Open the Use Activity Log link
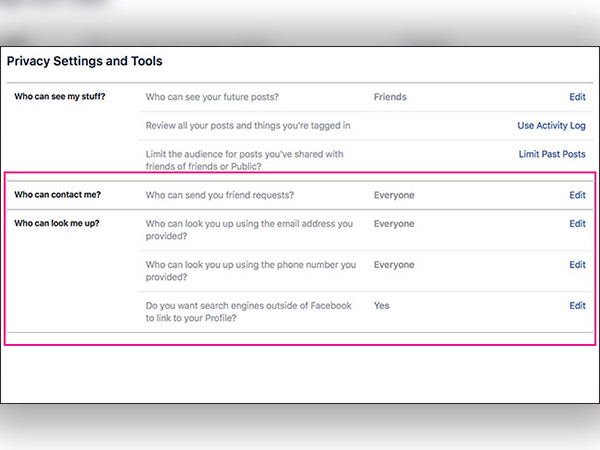Screen dimensions: 600x450 click(x=551, y=126)
